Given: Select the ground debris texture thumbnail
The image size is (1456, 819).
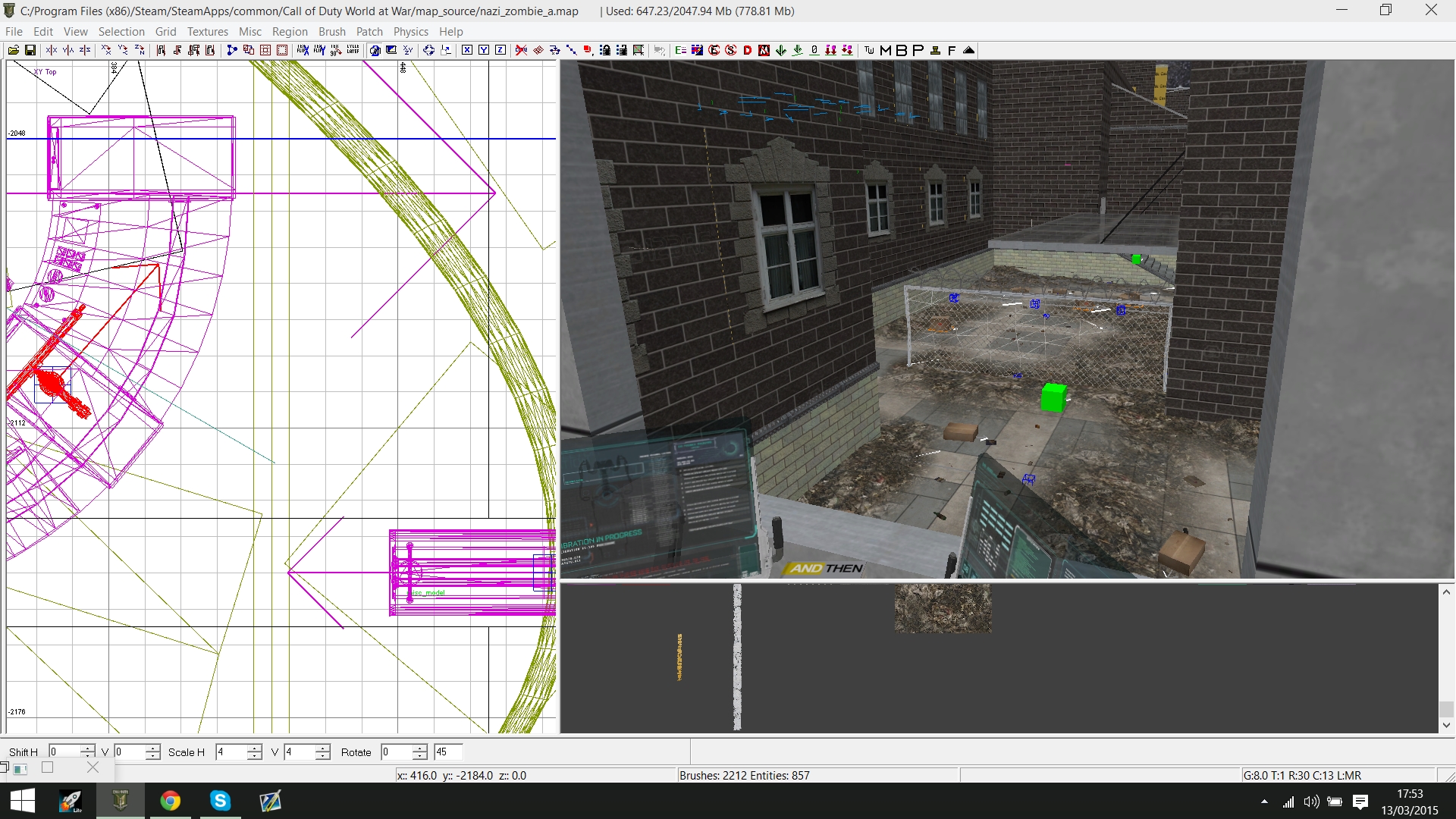Looking at the screenshot, I should pos(943,608).
